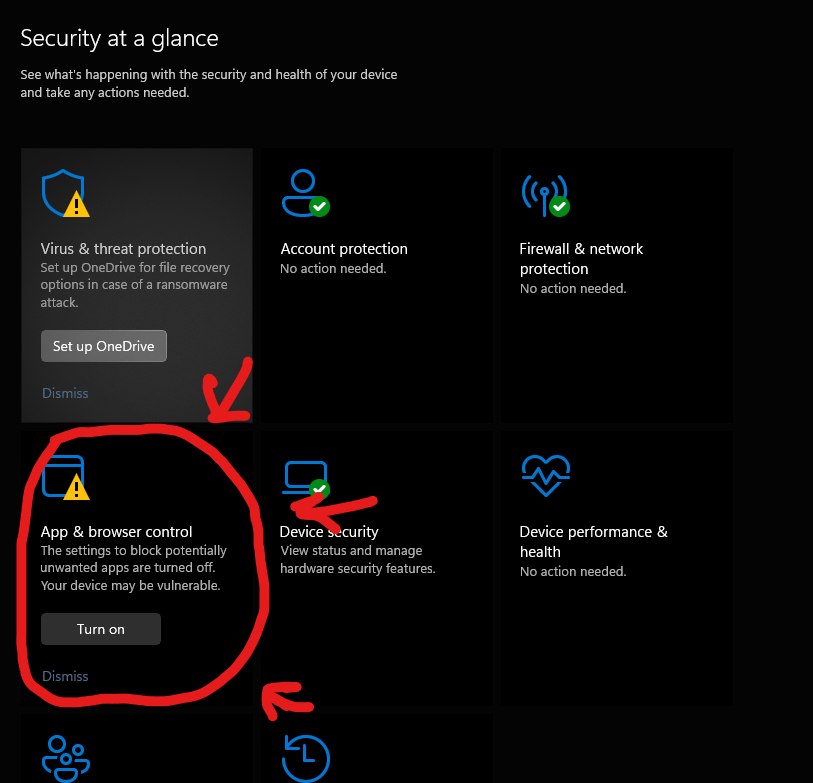813x783 pixels.
Task: Open the Virus & threat protection title
Action: 123,249
